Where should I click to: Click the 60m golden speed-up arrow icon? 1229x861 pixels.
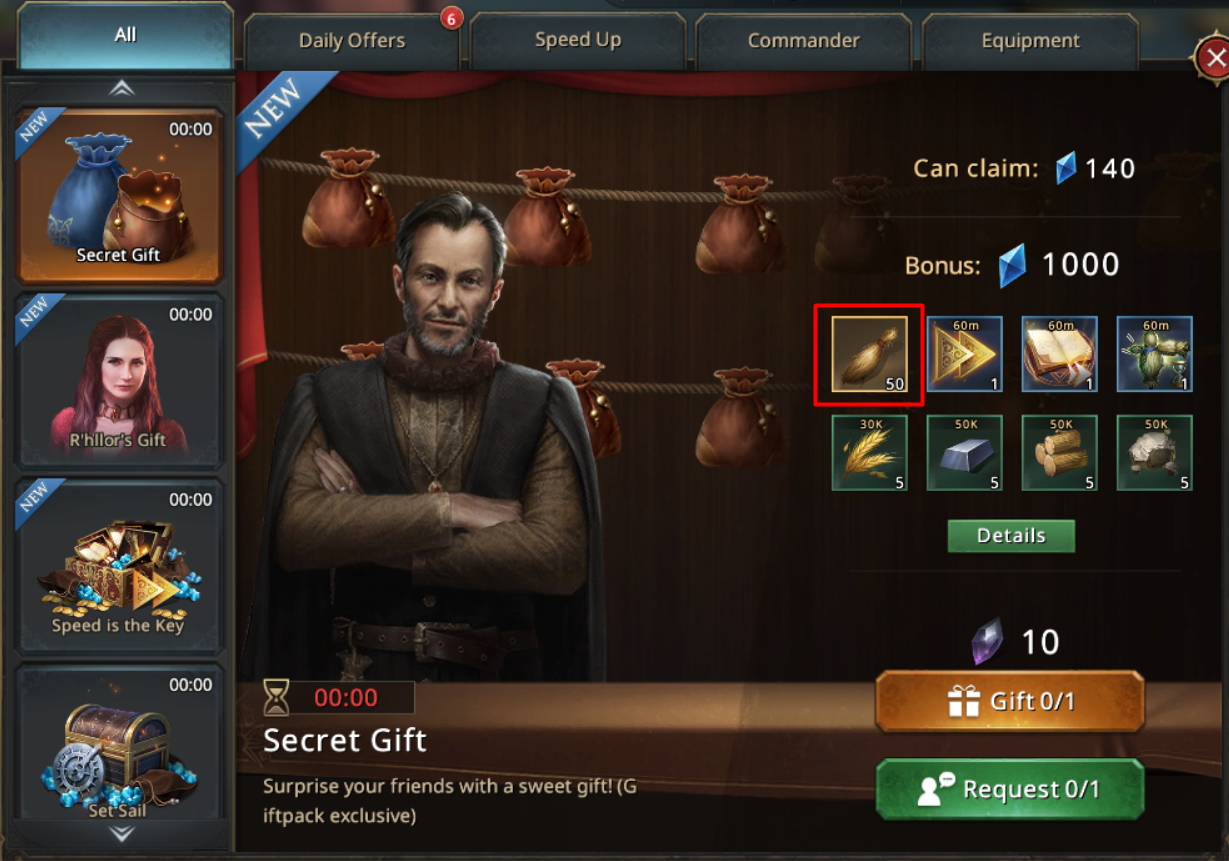[x=964, y=354]
